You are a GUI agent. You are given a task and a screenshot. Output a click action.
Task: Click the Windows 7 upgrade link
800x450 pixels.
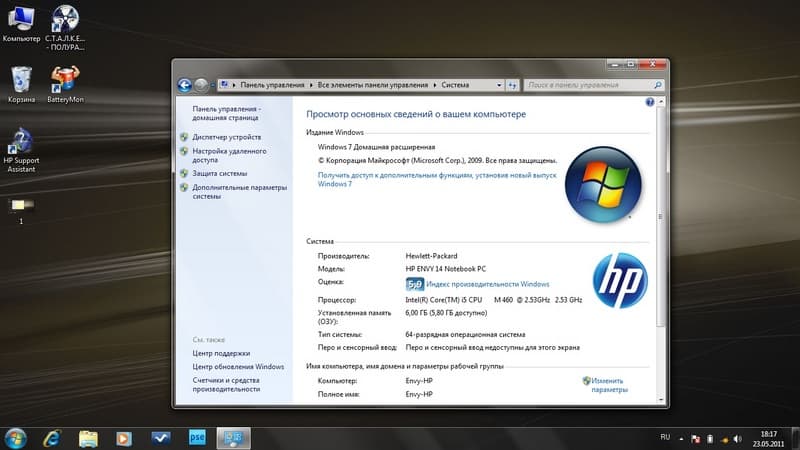(x=437, y=180)
